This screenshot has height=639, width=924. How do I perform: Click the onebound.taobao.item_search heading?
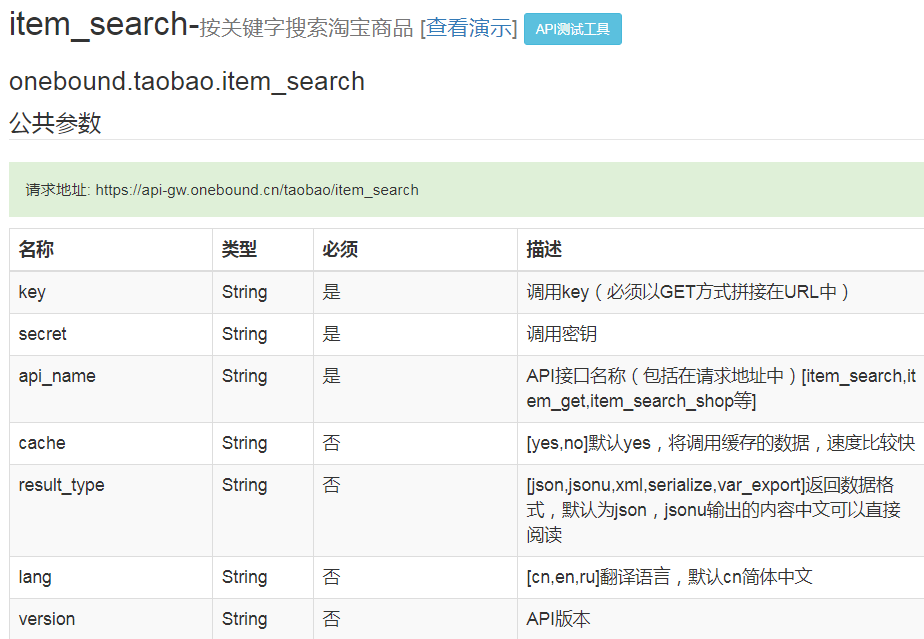point(187,81)
